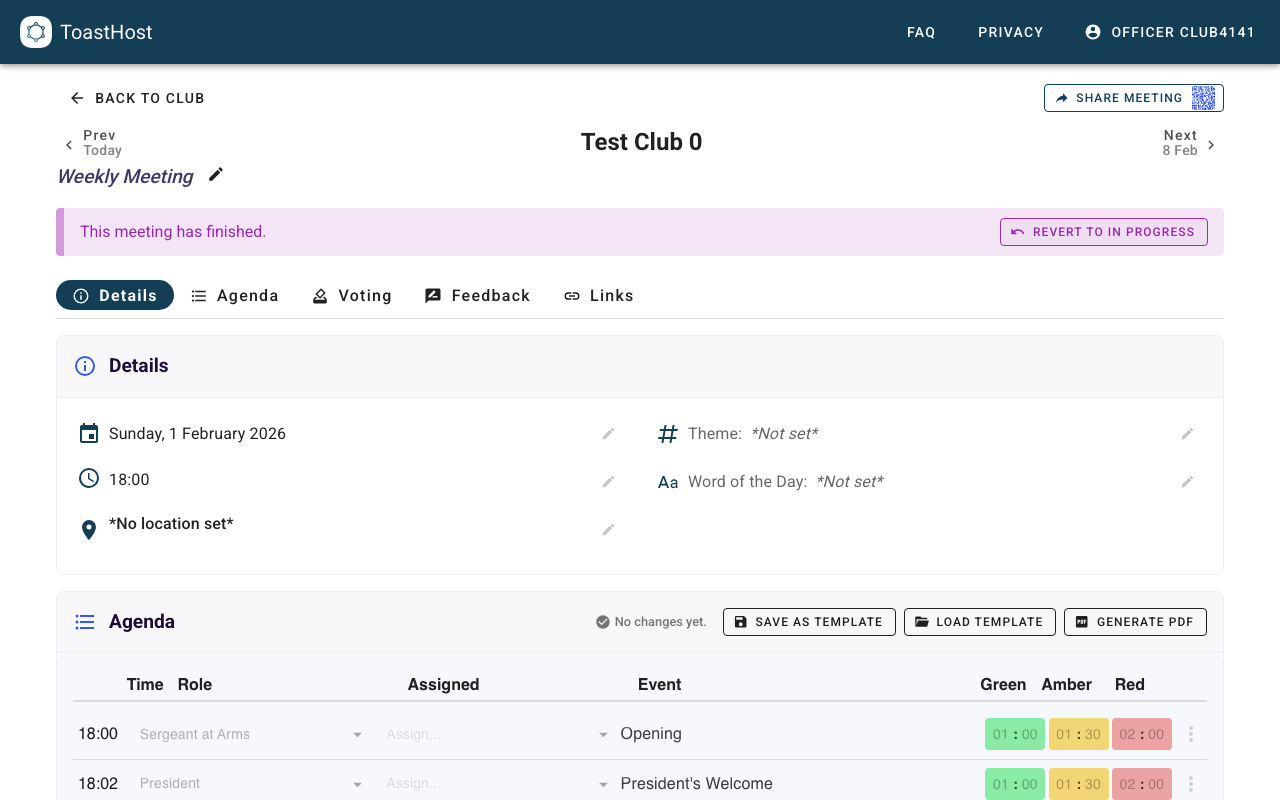Click REVERT TO IN PROGRESS
1280x800 pixels.
click(1104, 231)
